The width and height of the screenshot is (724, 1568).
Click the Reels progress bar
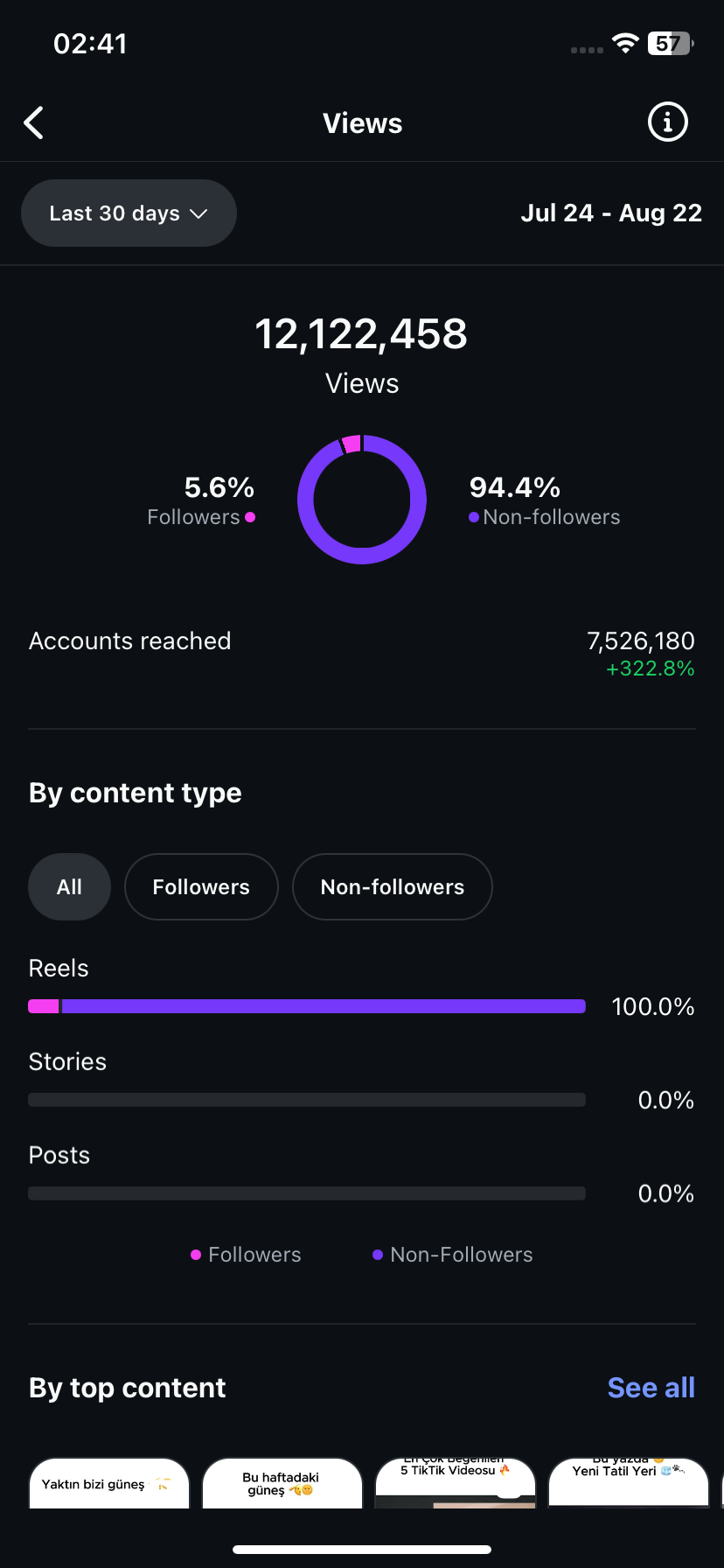pos(307,1006)
